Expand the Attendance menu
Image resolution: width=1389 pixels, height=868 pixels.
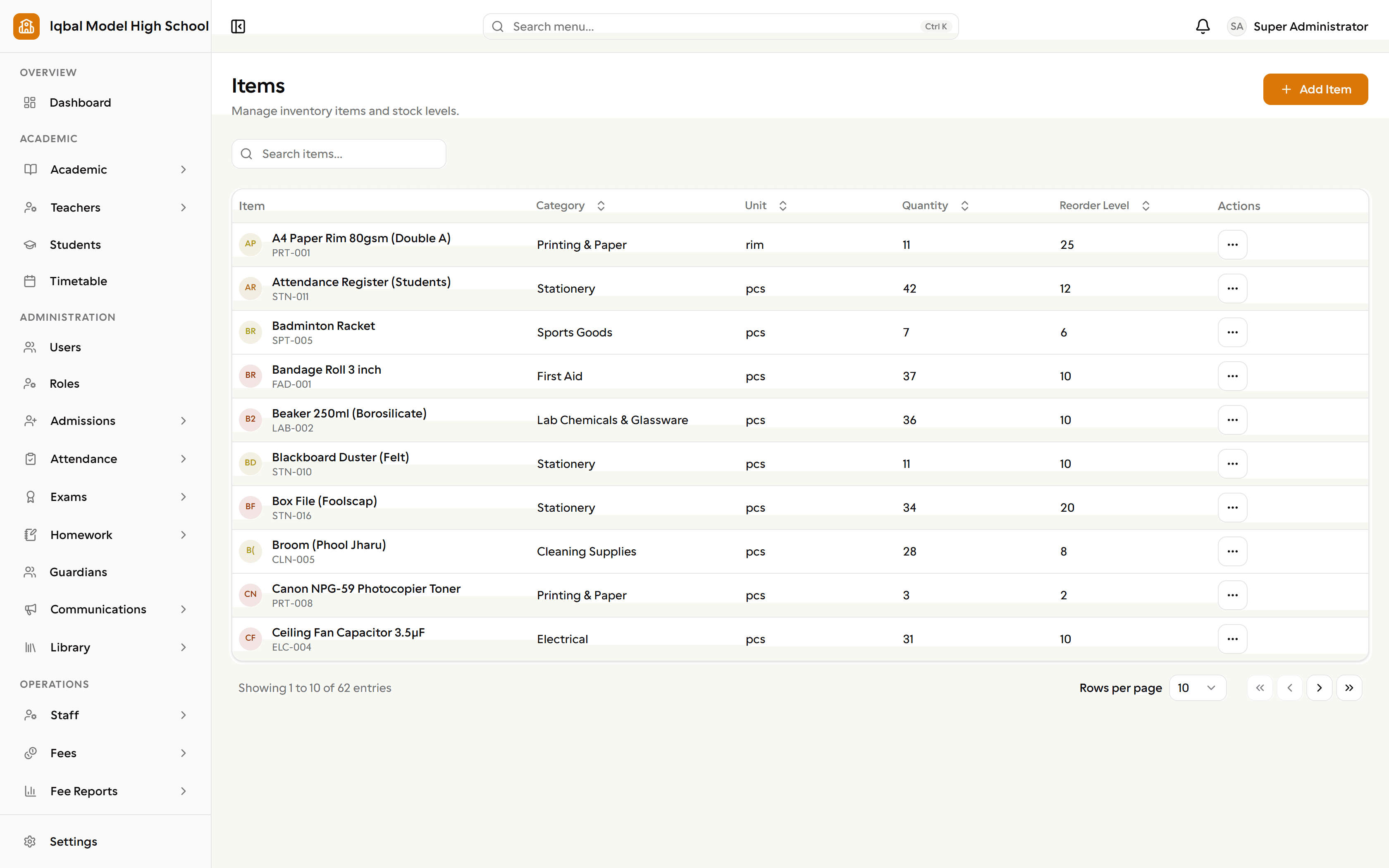pyautogui.click(x=105, y=459)
